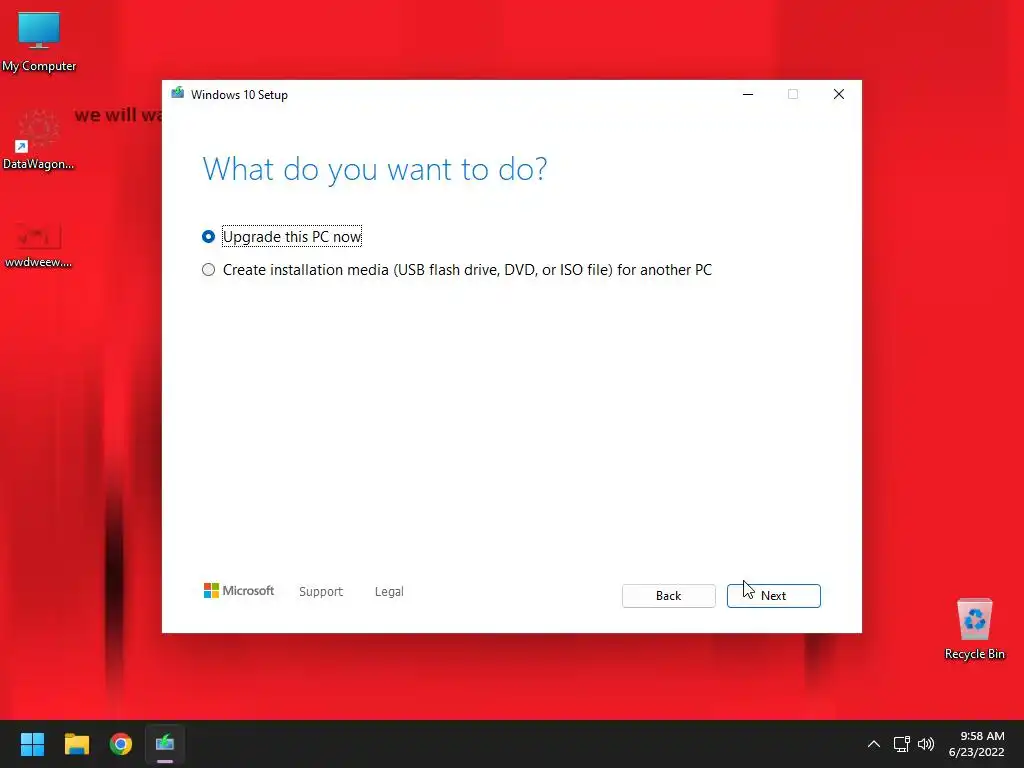Open the Windows Start menu
1024x768 pixels.
tap(32, 744)
